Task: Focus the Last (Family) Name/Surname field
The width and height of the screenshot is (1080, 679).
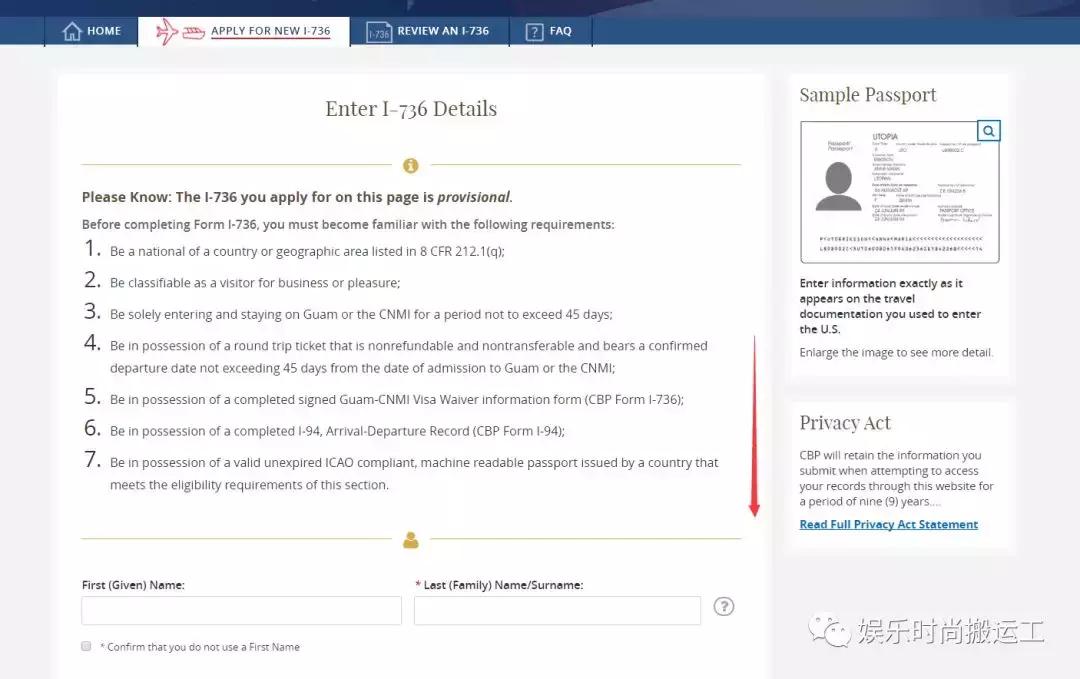Action: tap(557, 610)
